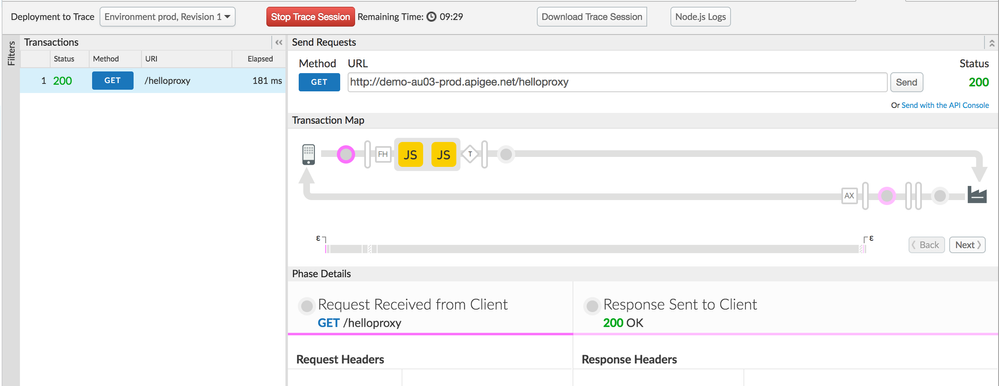The width and height of the screenshot is (999, 386).
Task: Click the gray dot beside Request Received from Client
Action: [x=306, y=305]
